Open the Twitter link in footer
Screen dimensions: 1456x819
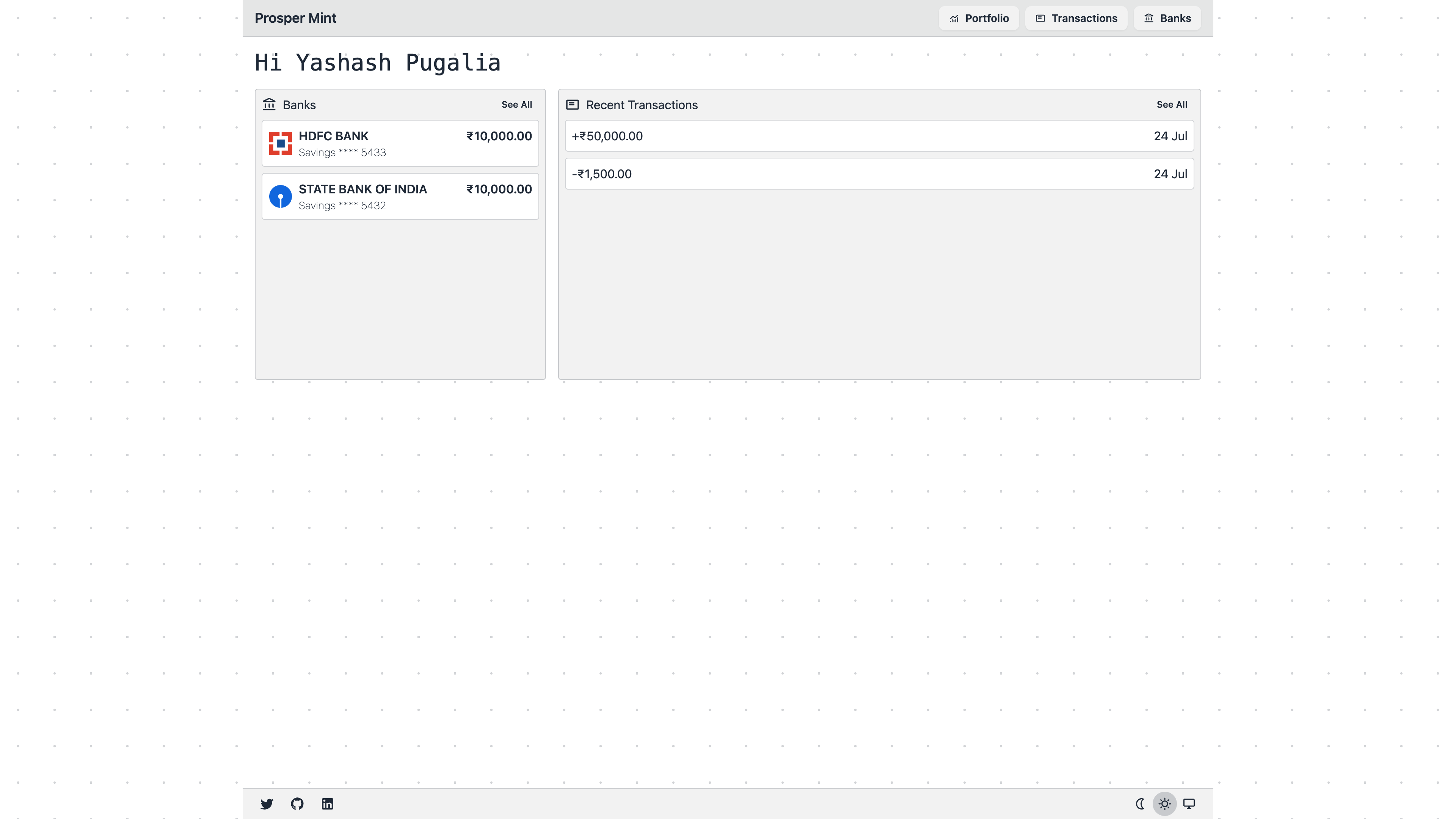pos(267,804)
